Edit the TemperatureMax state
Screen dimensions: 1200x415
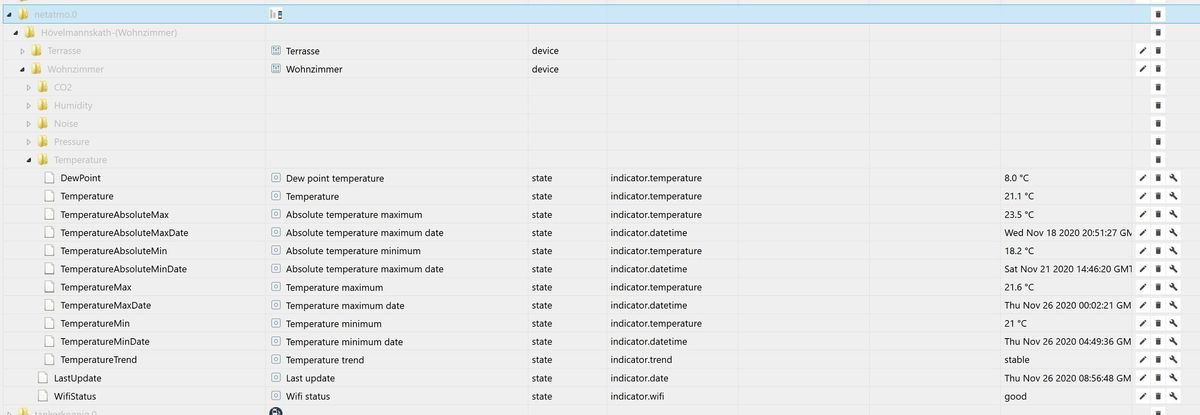click(x=1142, y=287)
